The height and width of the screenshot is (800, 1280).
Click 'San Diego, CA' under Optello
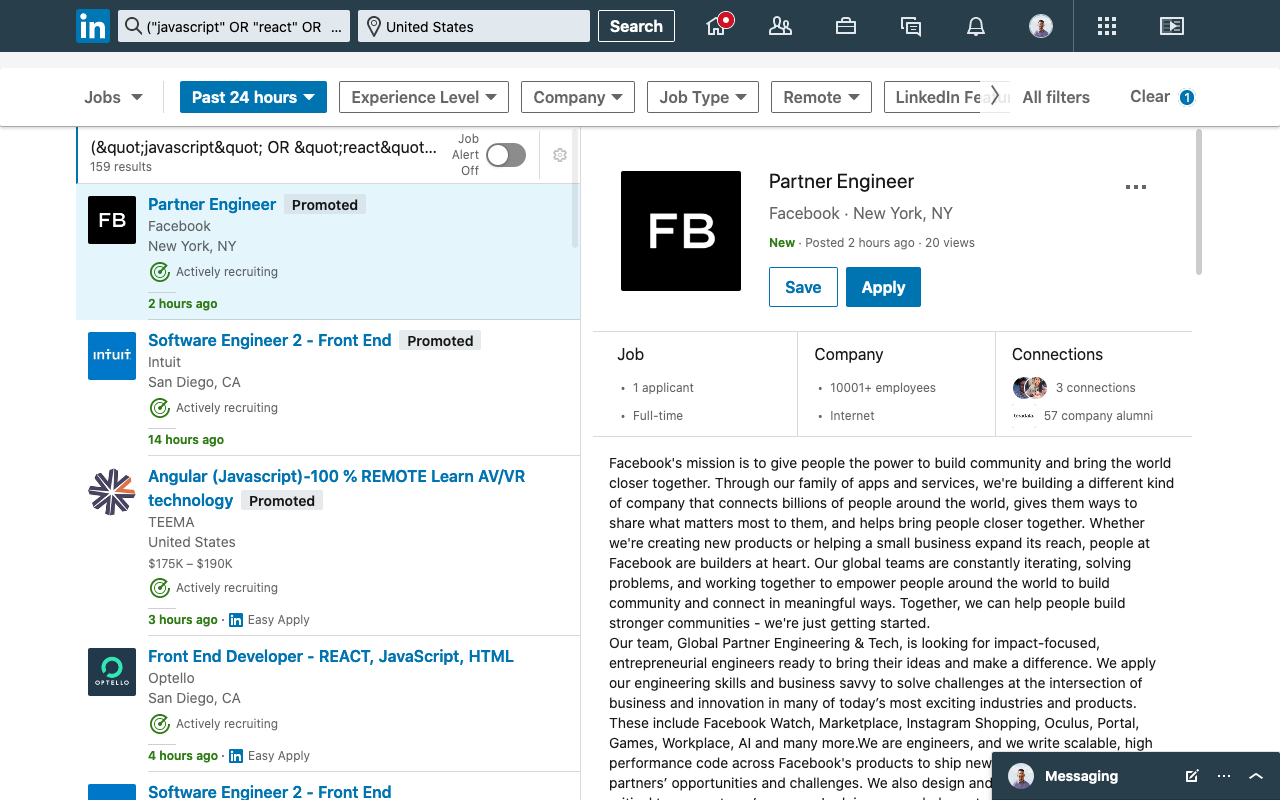[x=194, y=698]
